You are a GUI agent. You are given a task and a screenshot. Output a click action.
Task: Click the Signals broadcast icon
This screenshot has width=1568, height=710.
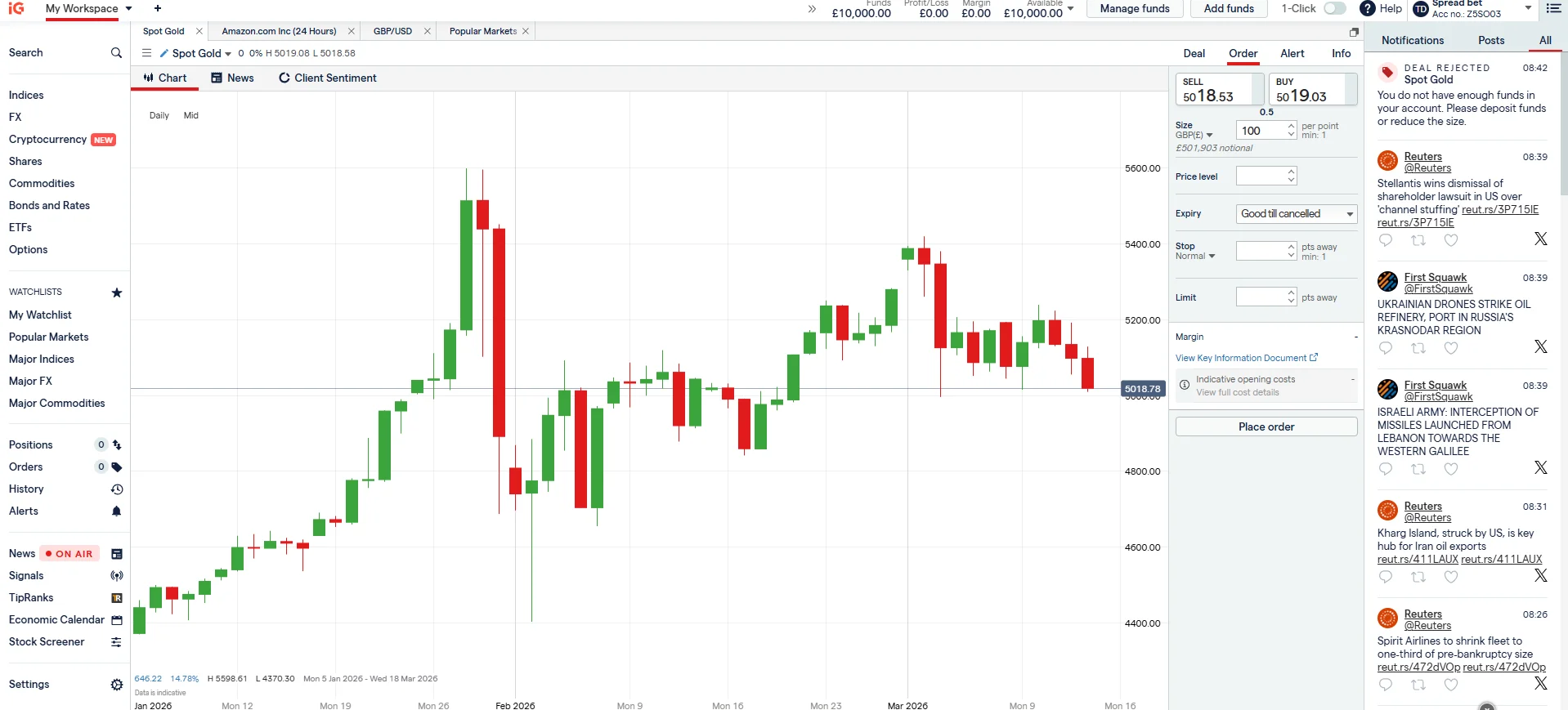[x=117, y=576]
